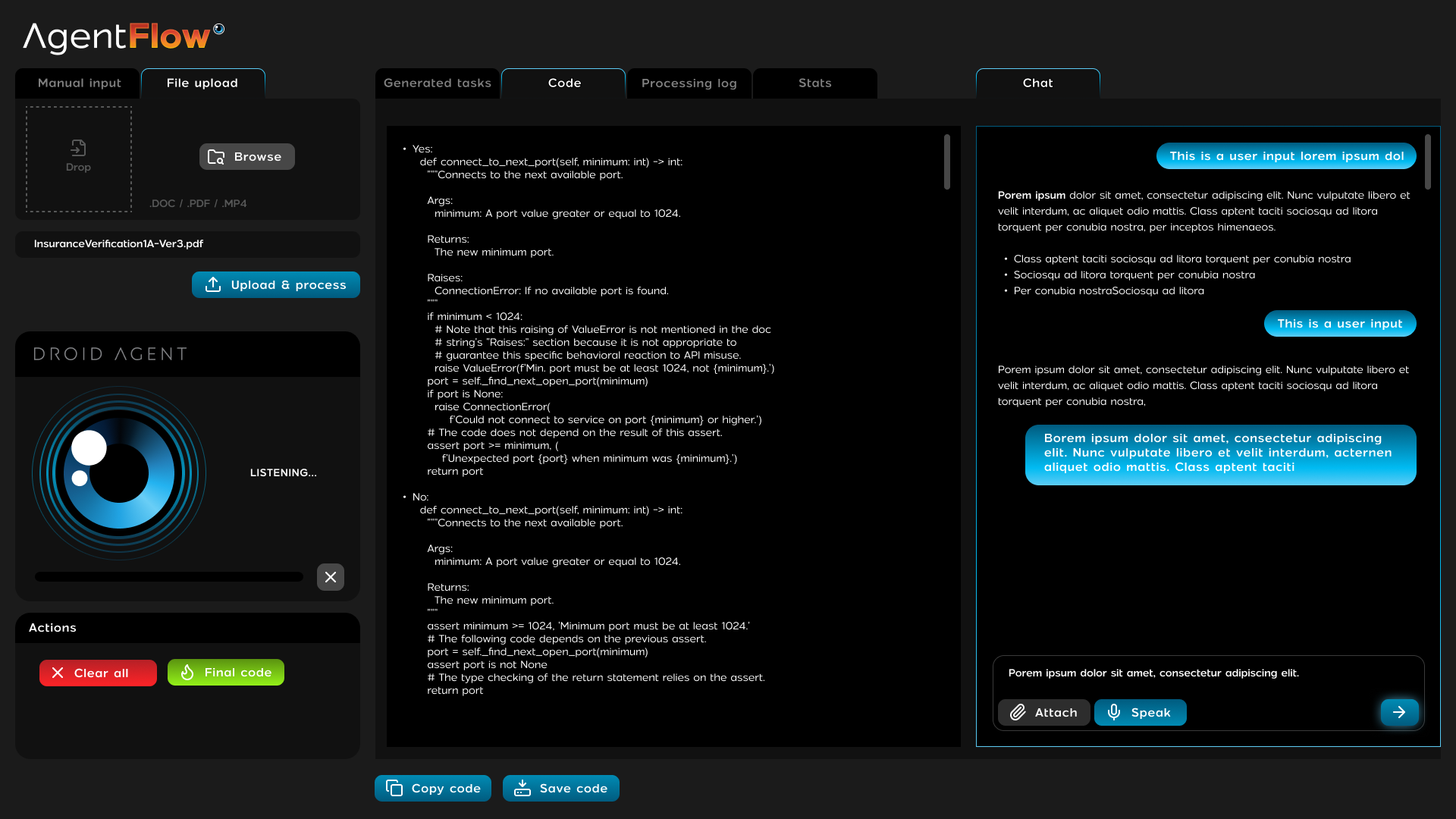
Task: Click the Drop file icon area
Action: tap(78, 158)
